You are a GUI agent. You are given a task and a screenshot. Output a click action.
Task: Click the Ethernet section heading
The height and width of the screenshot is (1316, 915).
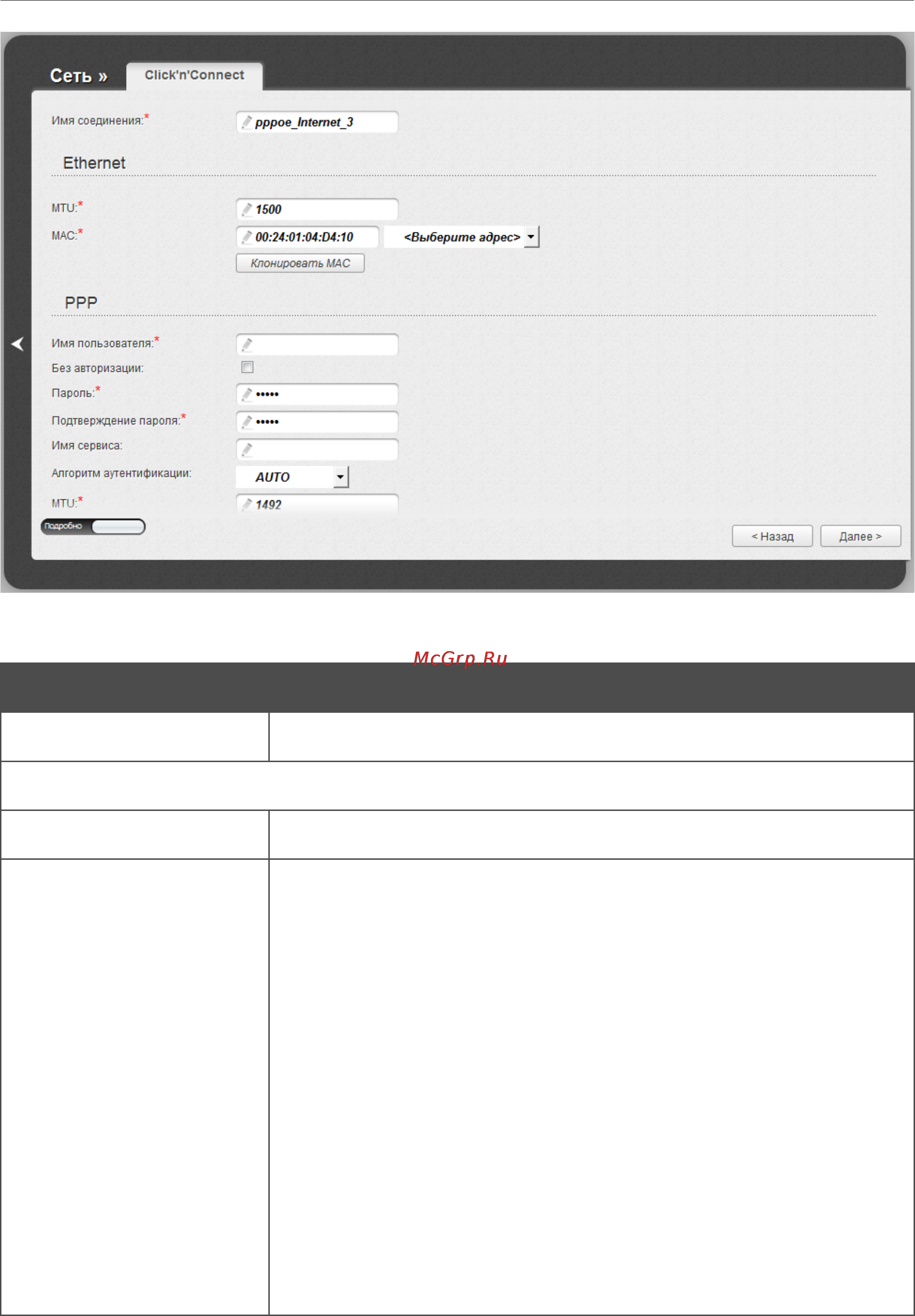click(x=94, y=163)
